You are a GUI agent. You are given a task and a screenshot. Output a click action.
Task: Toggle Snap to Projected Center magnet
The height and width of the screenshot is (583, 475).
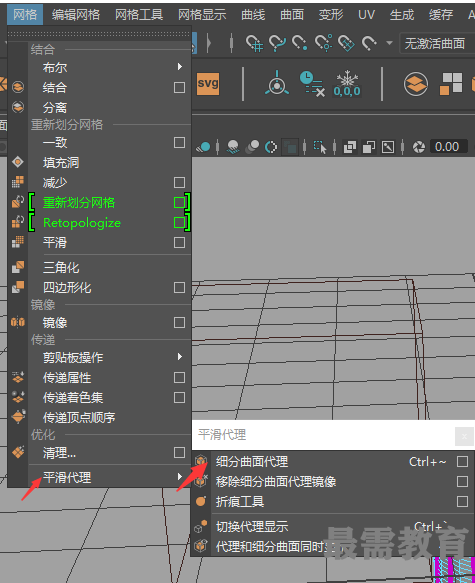coord(323,43)
